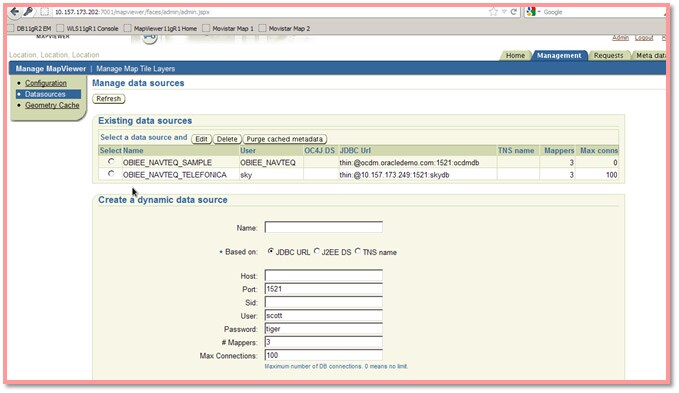The width and height of the screenshot is (679, 393).
Task: Click the OC4J DS column header
Action: point(320,151)
